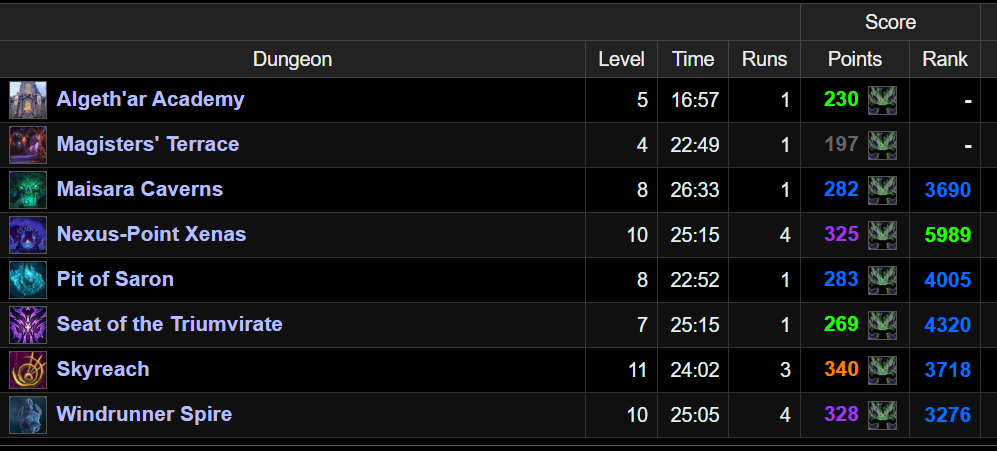The height and width of the screenshot is (451, 997).
Task: Open the Maisara Caverns rank 3690 link
Action: [947, 190]
